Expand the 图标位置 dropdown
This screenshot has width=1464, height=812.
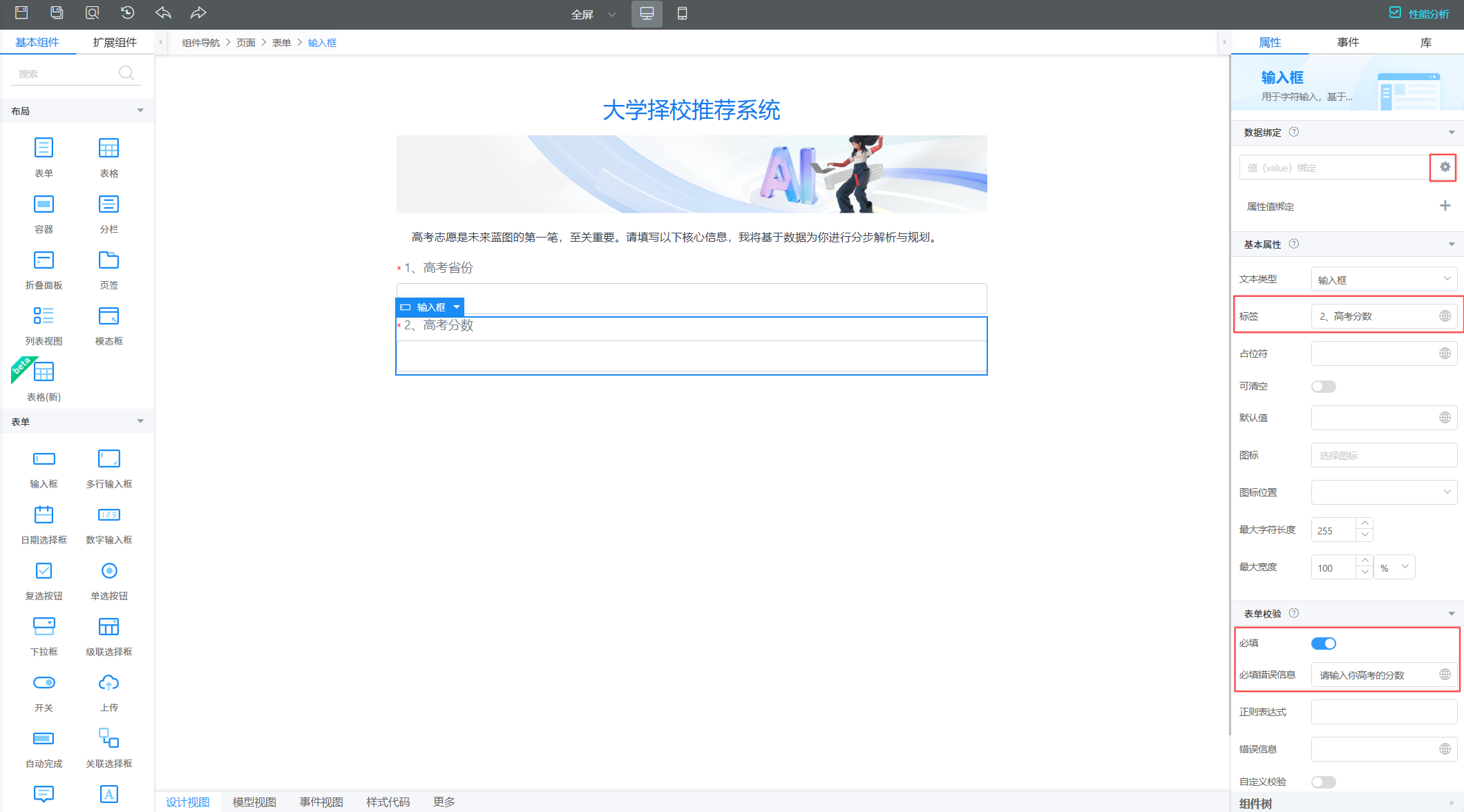(x=1383, y=492)
